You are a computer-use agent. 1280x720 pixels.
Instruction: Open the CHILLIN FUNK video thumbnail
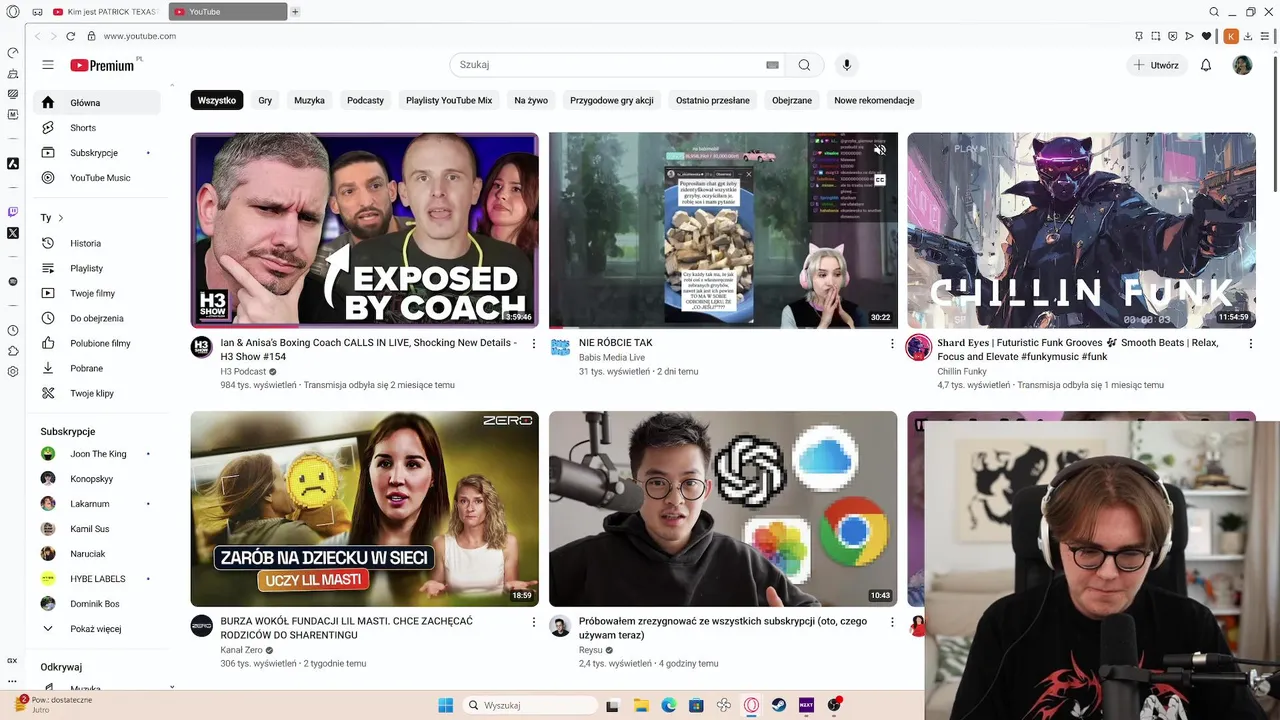coord(1081,230)
